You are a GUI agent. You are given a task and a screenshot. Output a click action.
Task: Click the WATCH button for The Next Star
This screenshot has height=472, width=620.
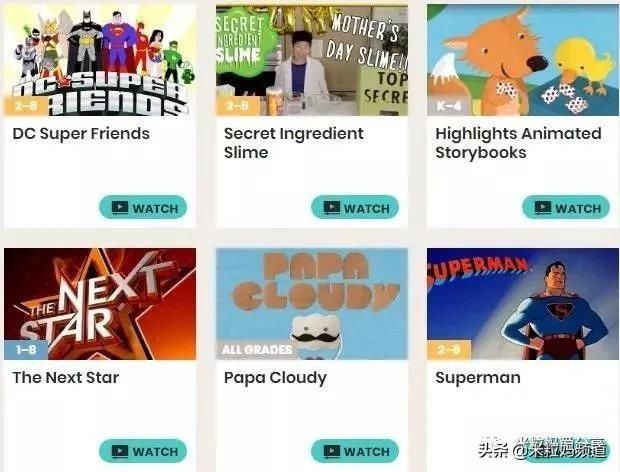(143, 451)
